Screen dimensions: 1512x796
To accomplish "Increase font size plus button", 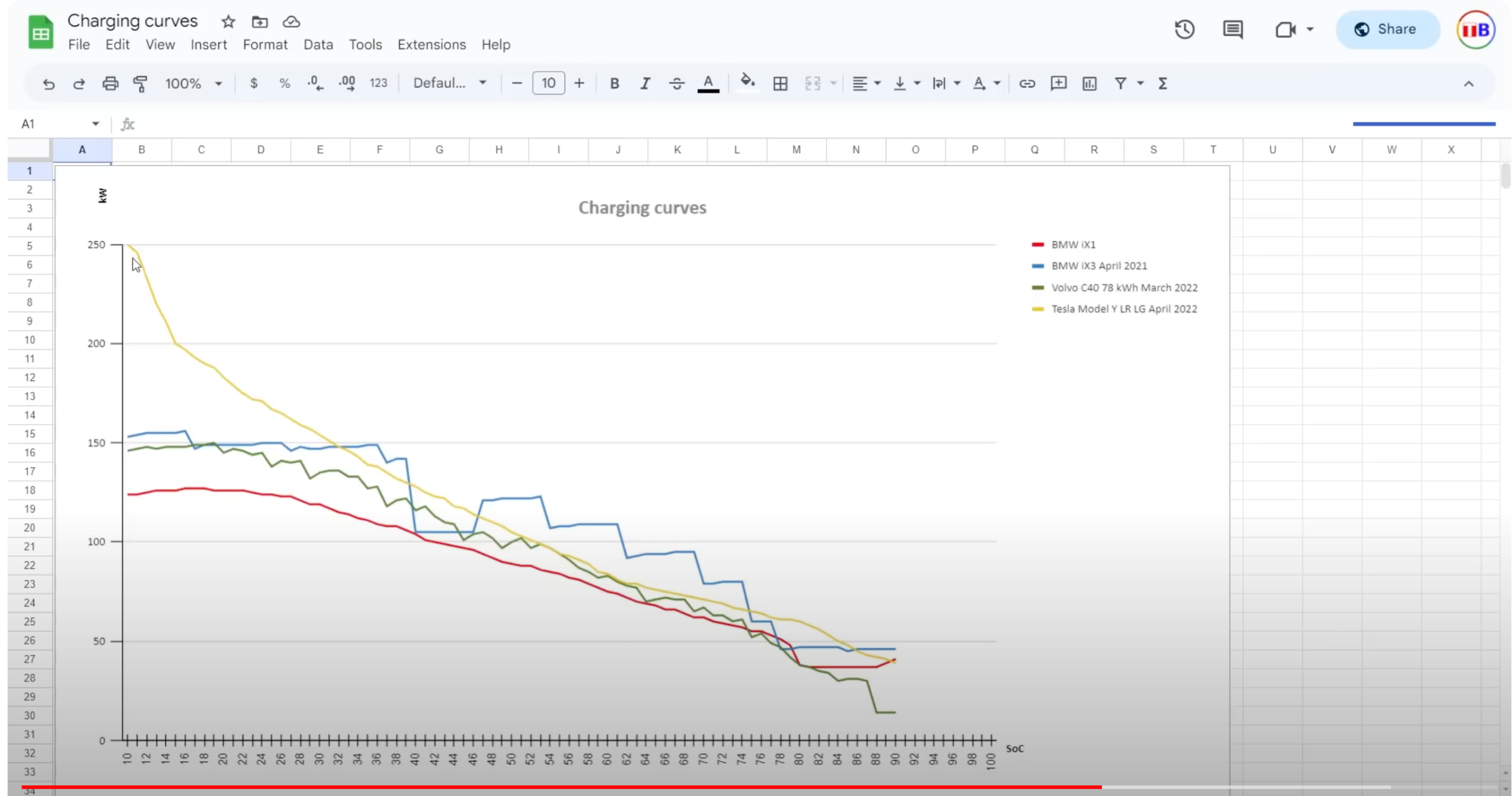I will point(579,83).
